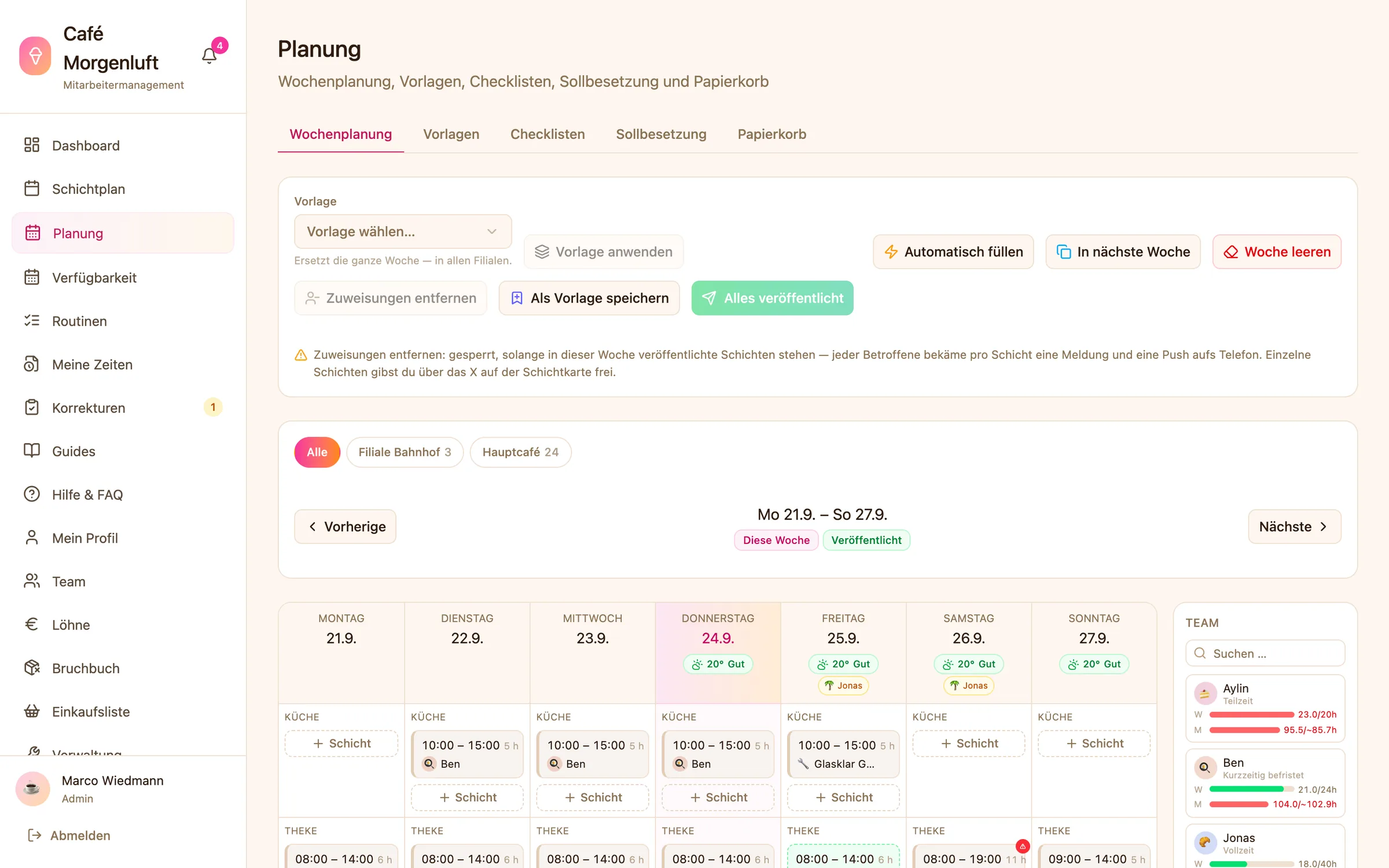Switch to the Sollbesetzung tab
The width and height of the screenshot is (1389, 868).
pos(661,134)
